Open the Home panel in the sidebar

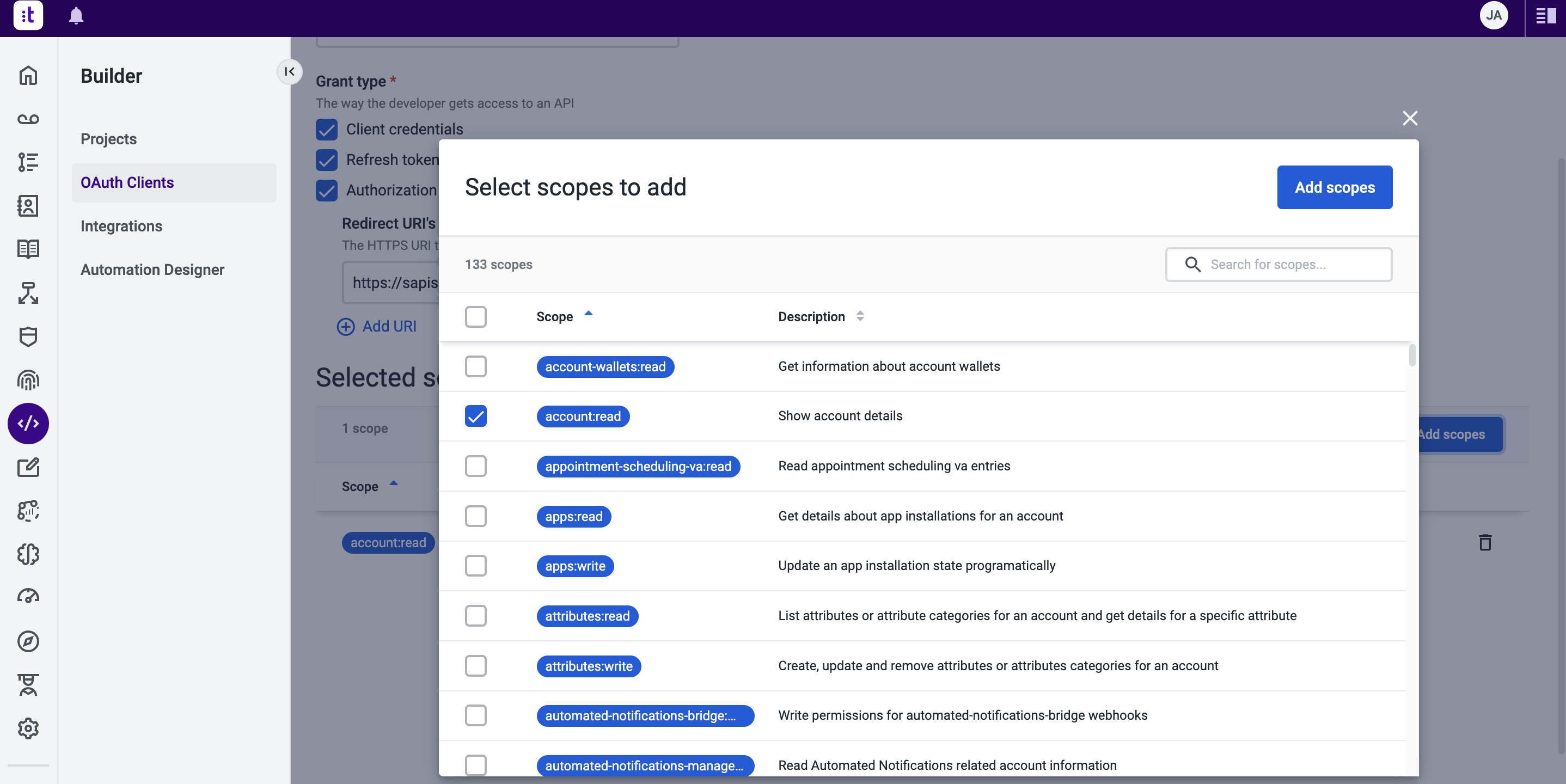(x=28, y=75)
